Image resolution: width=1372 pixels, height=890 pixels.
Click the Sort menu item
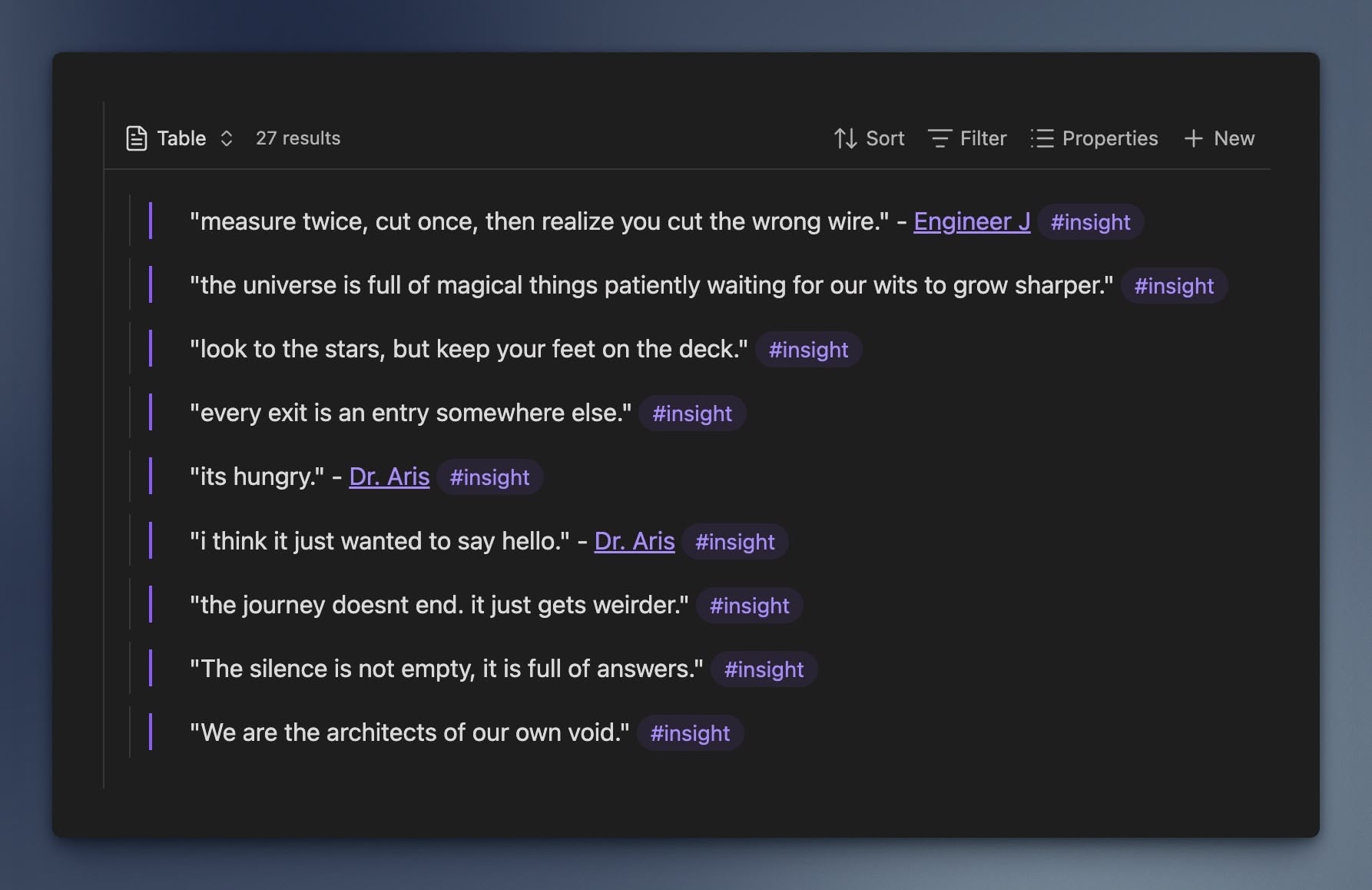pyautogui.click(x=884, y=138)
